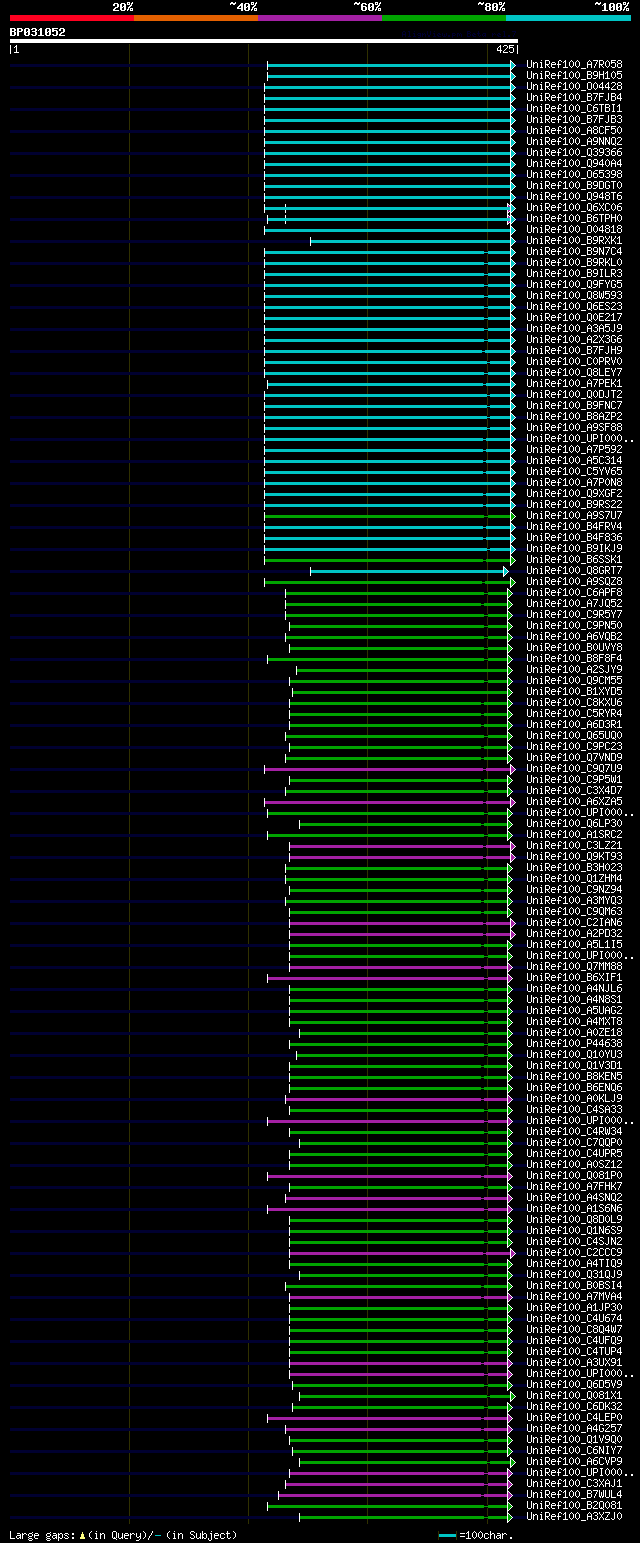640x1543 pixels.
Task: Click the UniRef100_A7PEK1 label
Action: tap(574, 383)
